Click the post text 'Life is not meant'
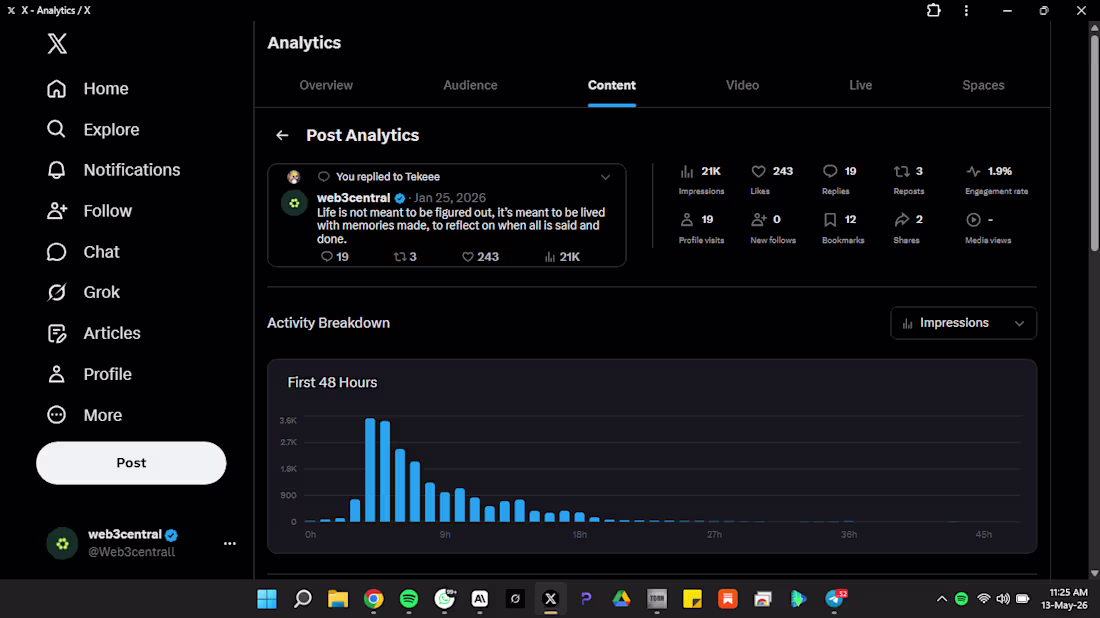1100x618 pixels. point(460,225)
